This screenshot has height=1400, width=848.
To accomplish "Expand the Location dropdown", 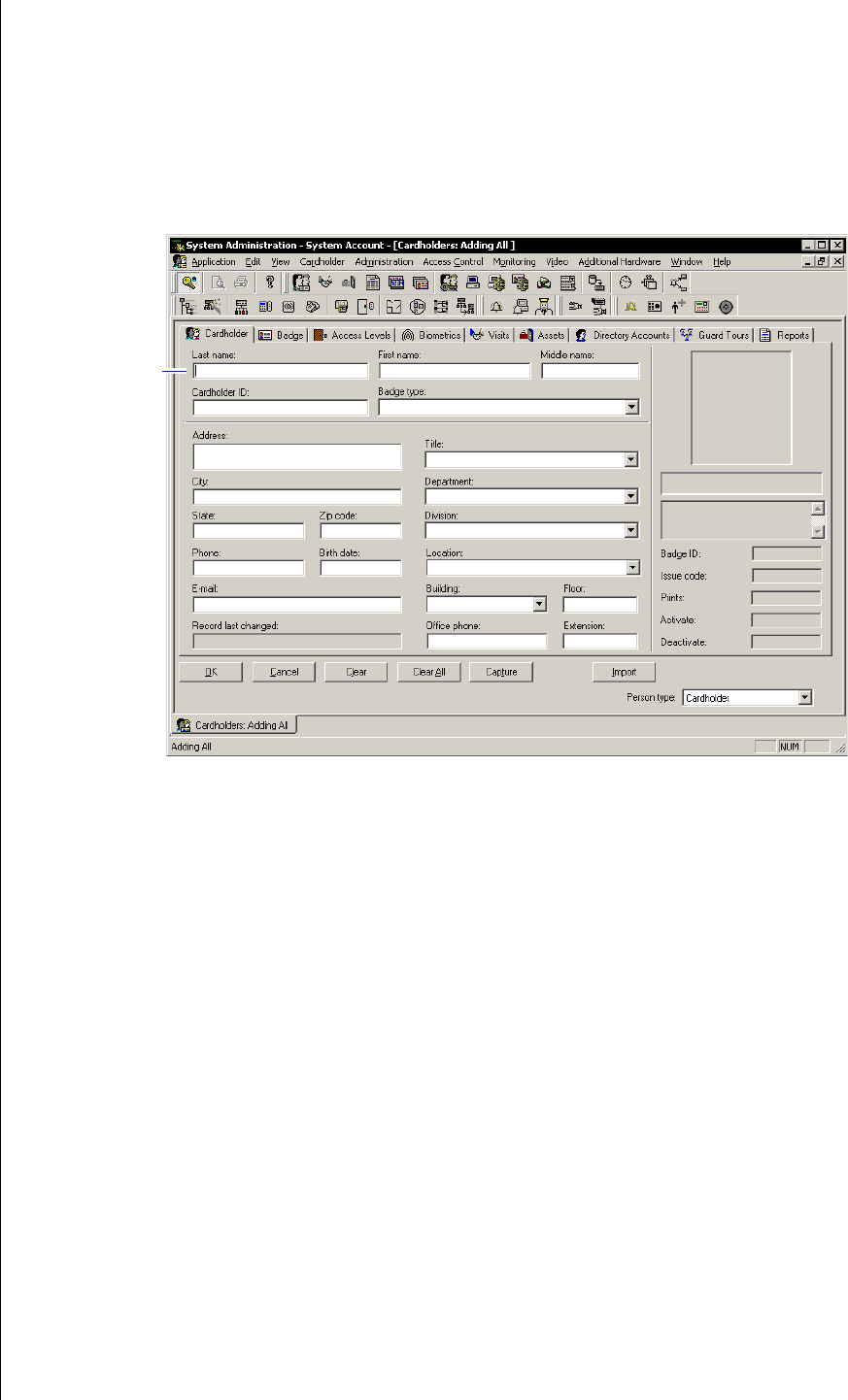I will point(631,568).
